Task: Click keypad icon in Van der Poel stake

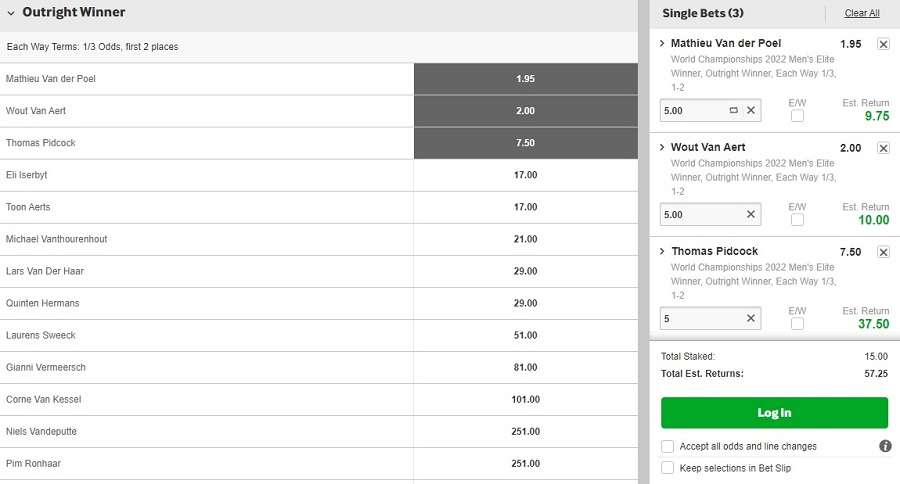Action: pos(733,110)
